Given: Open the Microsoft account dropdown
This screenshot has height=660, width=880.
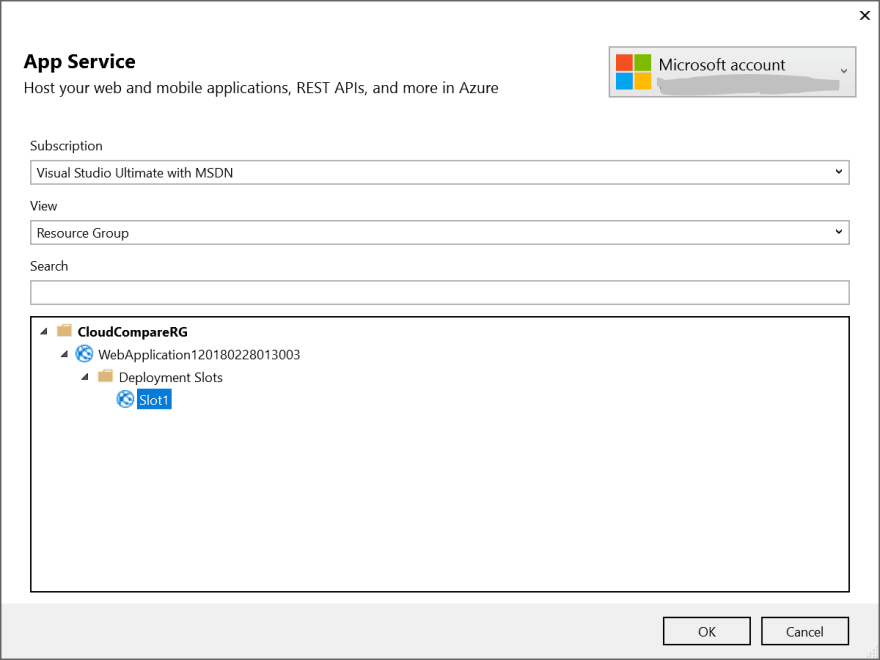Looking at the screenshot, I should tap(732, 72).
